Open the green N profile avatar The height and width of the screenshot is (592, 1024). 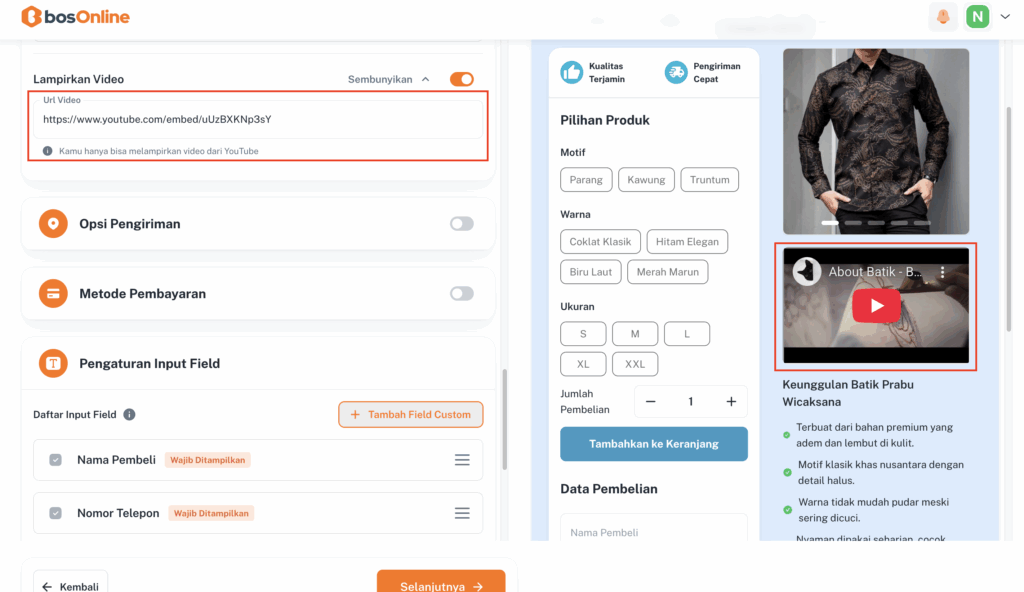pyautogui.click(x=977, y=17)
